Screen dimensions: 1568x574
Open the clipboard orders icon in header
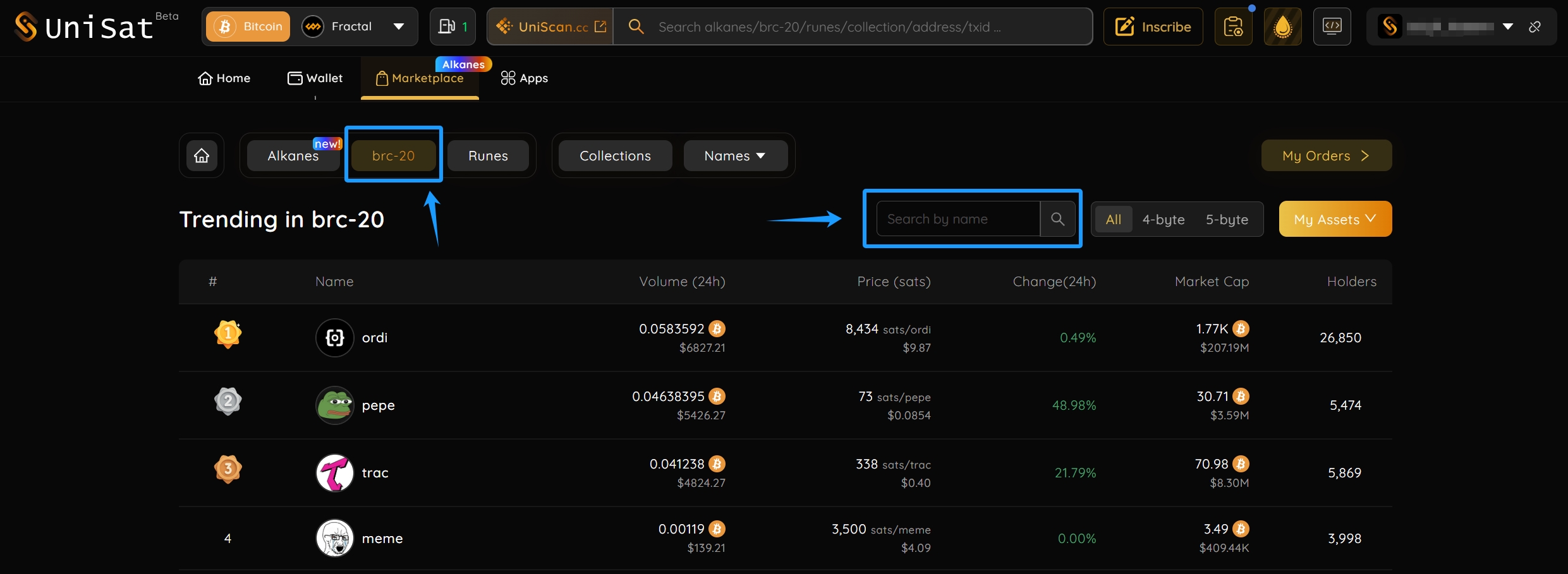[1233, 27]
